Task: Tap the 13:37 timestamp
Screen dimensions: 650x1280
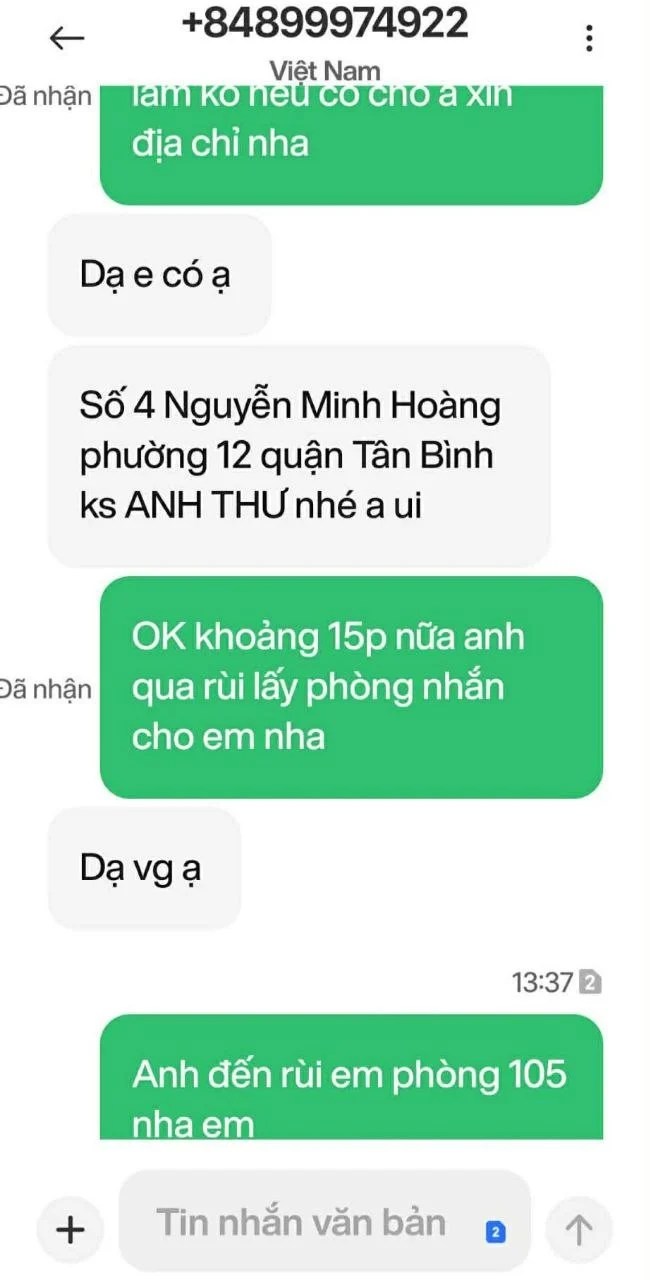Action: click(542, 983)
